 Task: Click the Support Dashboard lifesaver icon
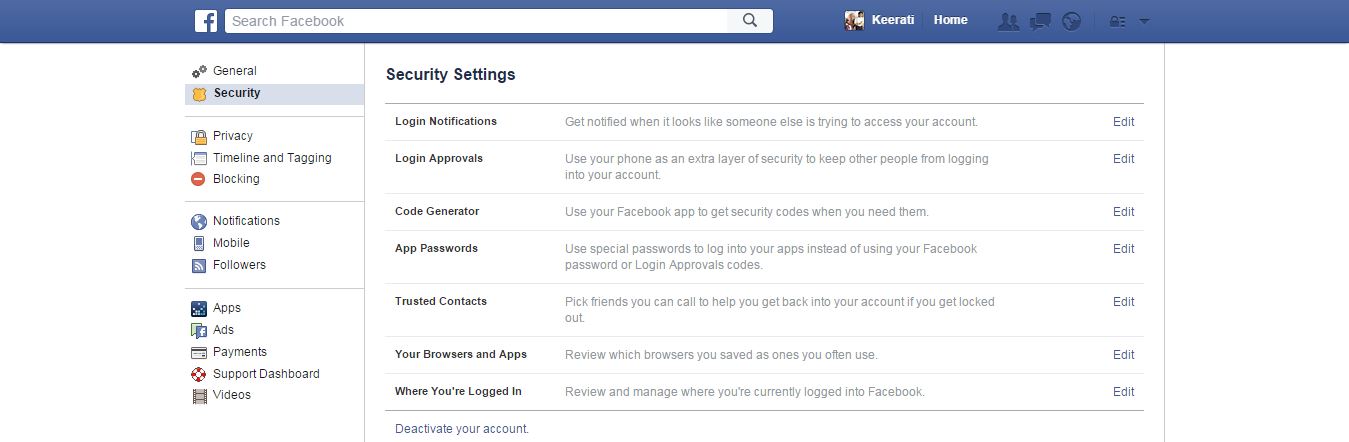coord(199,374)
